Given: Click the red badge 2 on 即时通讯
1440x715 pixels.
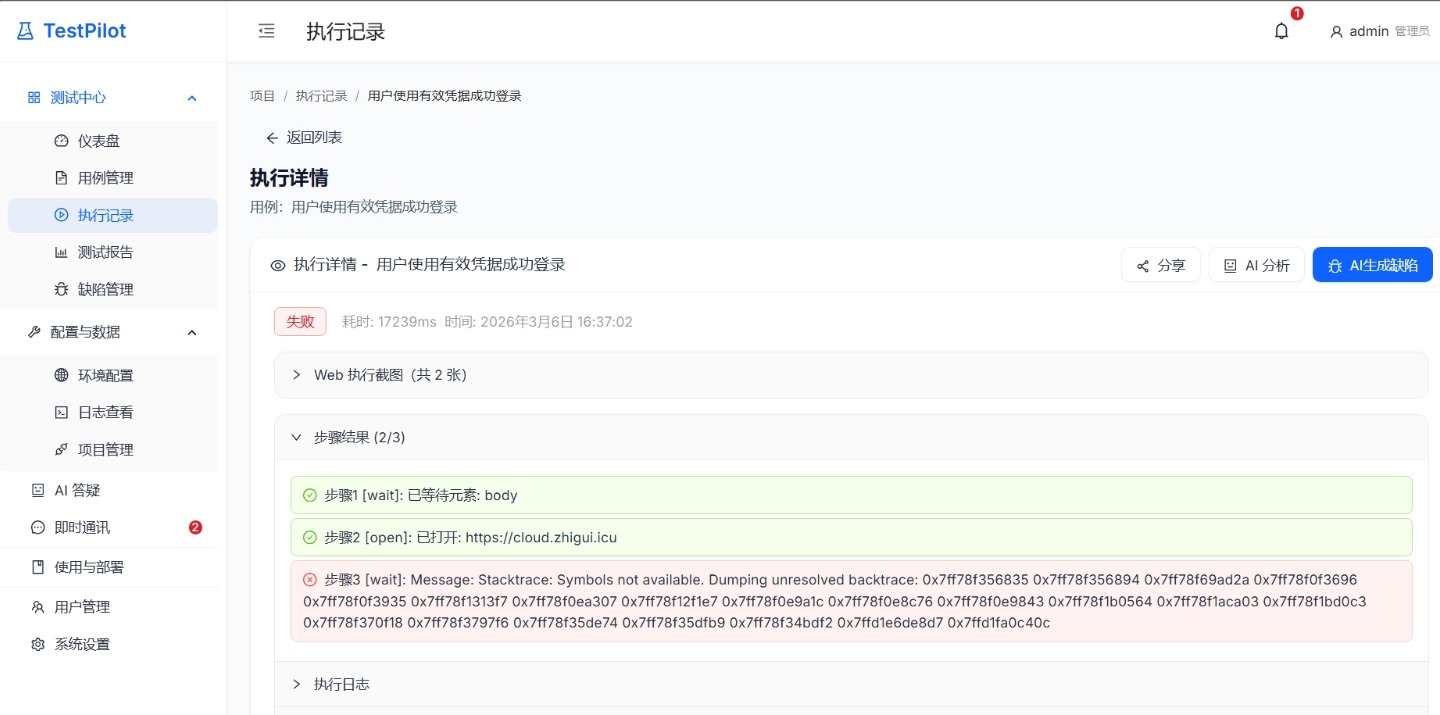Looking at the screenshot, I should pyautogui.click(x=196, y=527).
